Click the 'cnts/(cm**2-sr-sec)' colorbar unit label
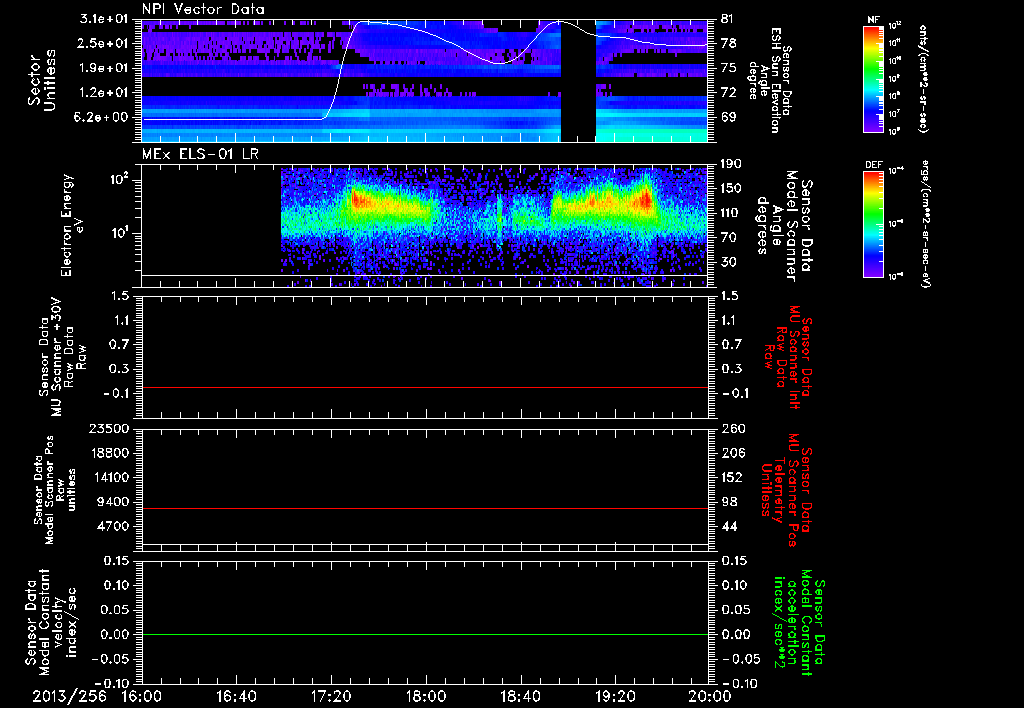The width and height of the screenshot is (1024, 708). 923,78
